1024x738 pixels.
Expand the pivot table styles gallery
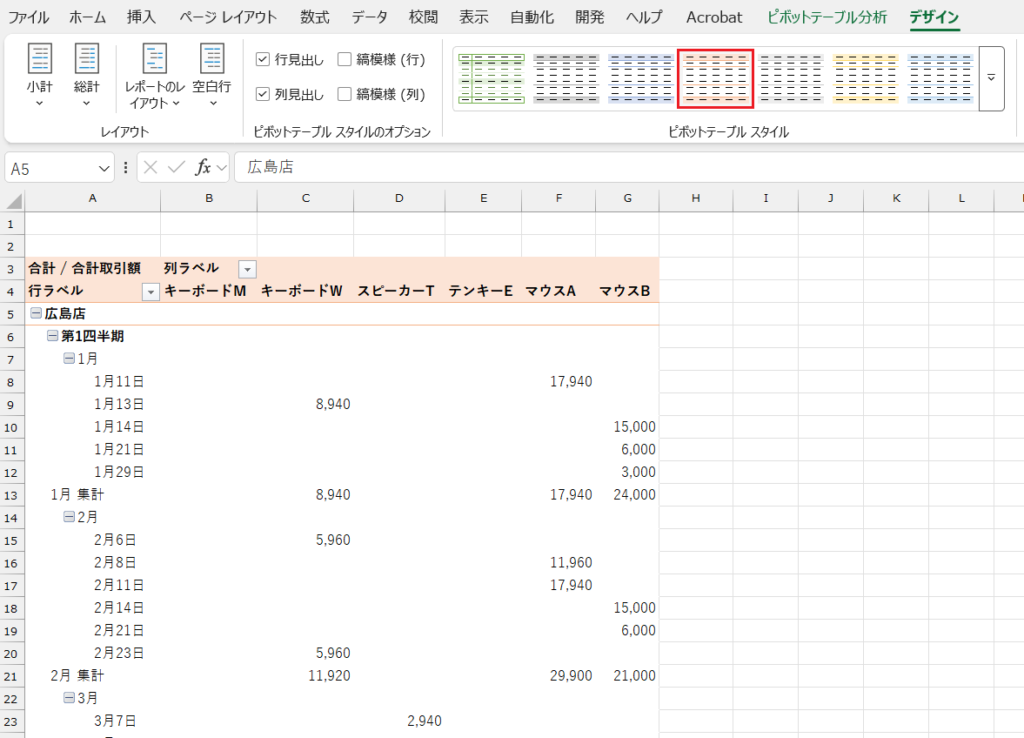coord(991,78)
